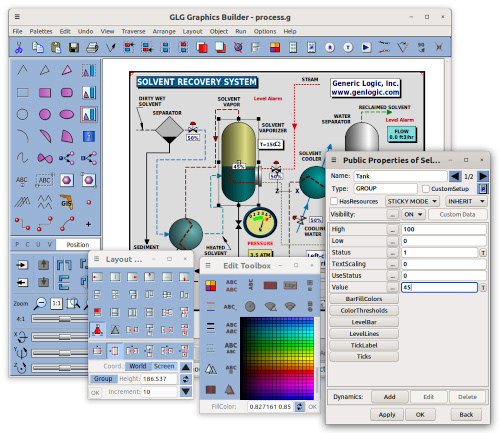Open the File menu
The width and height of the screenshot is (500, 433).
click(17, 31)
